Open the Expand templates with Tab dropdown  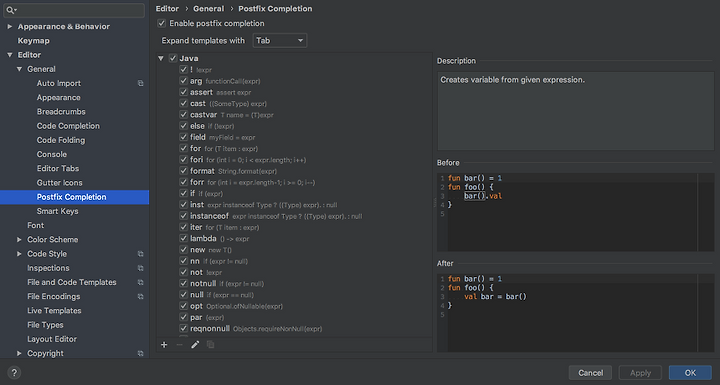pos(280,40)
